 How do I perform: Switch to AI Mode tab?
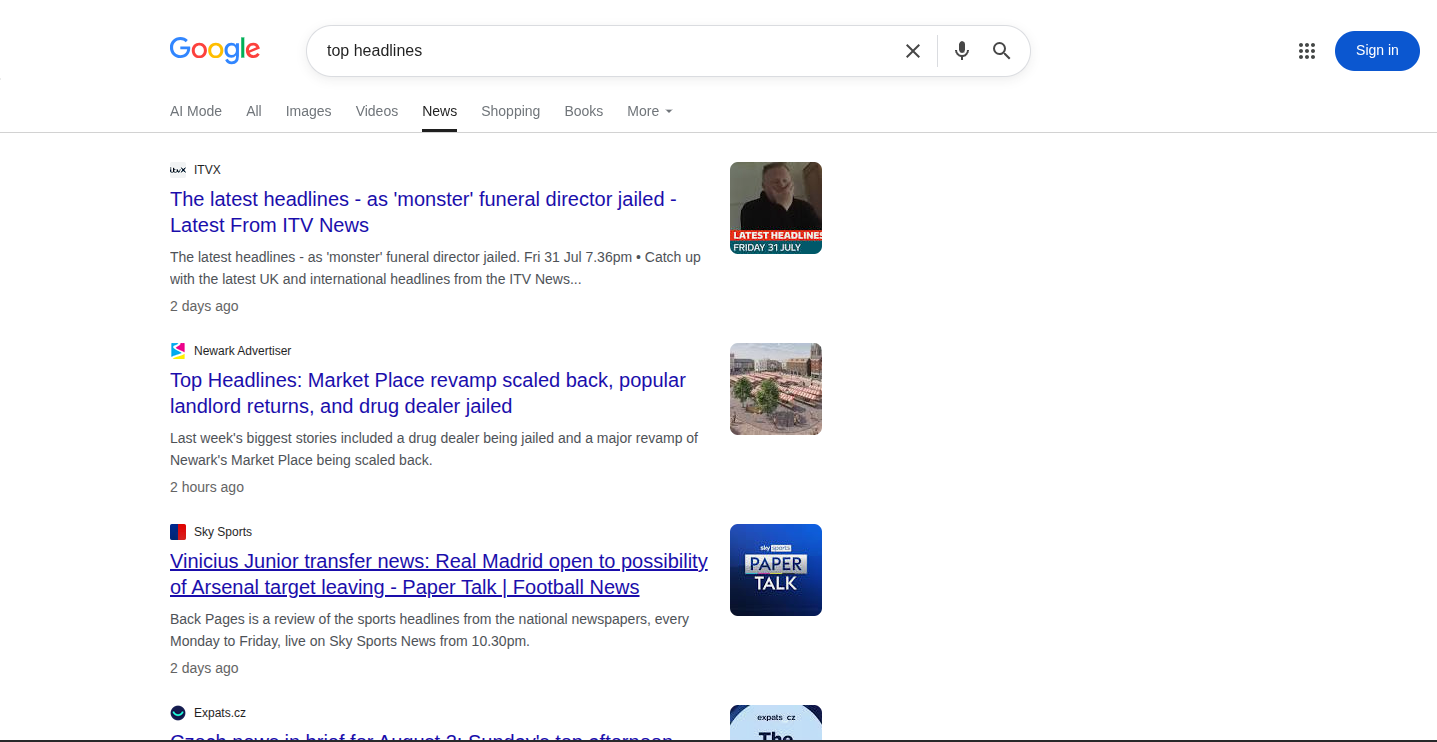point(196,111)
